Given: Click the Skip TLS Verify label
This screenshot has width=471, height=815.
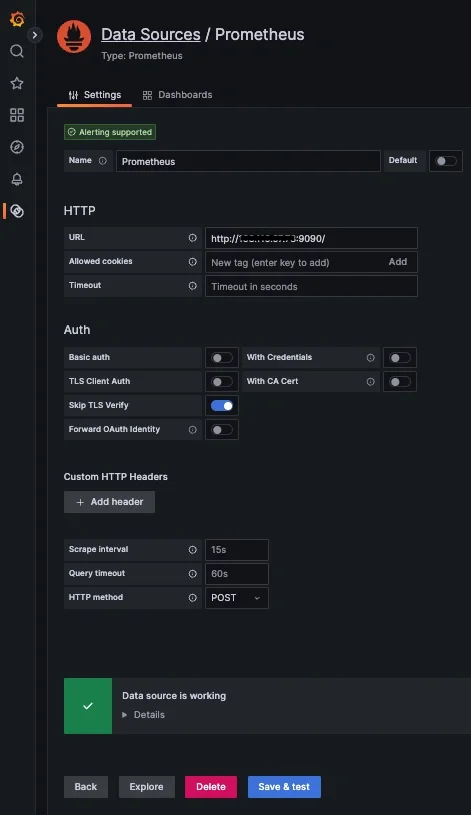Looking at the screenshot, I should tap(98, 405).
